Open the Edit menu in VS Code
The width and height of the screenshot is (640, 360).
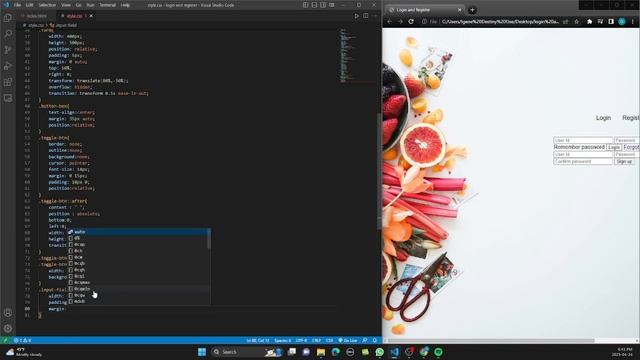pyautogui.click(x=29, y=5)
